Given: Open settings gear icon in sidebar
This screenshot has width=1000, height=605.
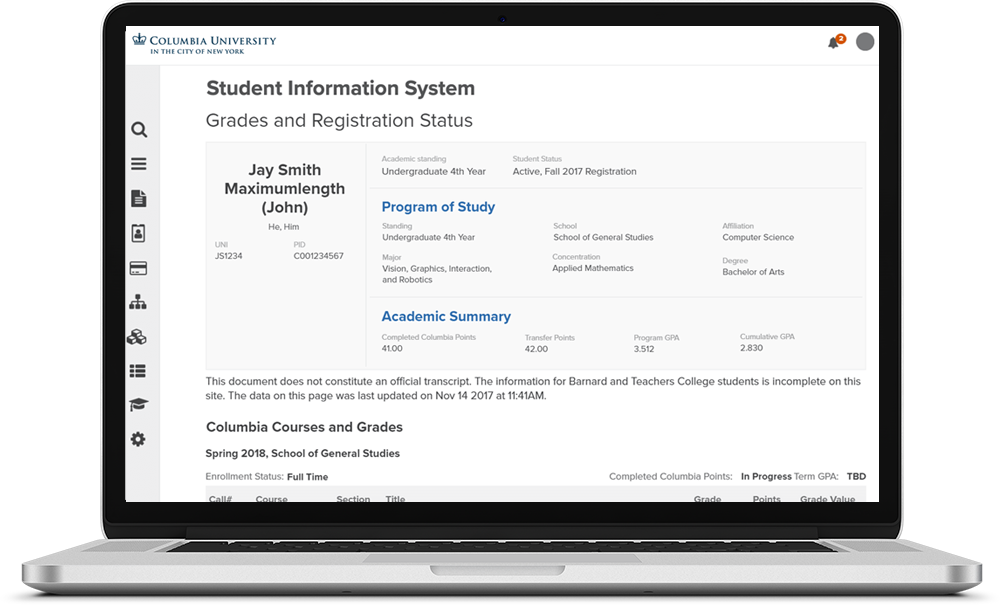Looking at the screenshot, I should (138, 439).
